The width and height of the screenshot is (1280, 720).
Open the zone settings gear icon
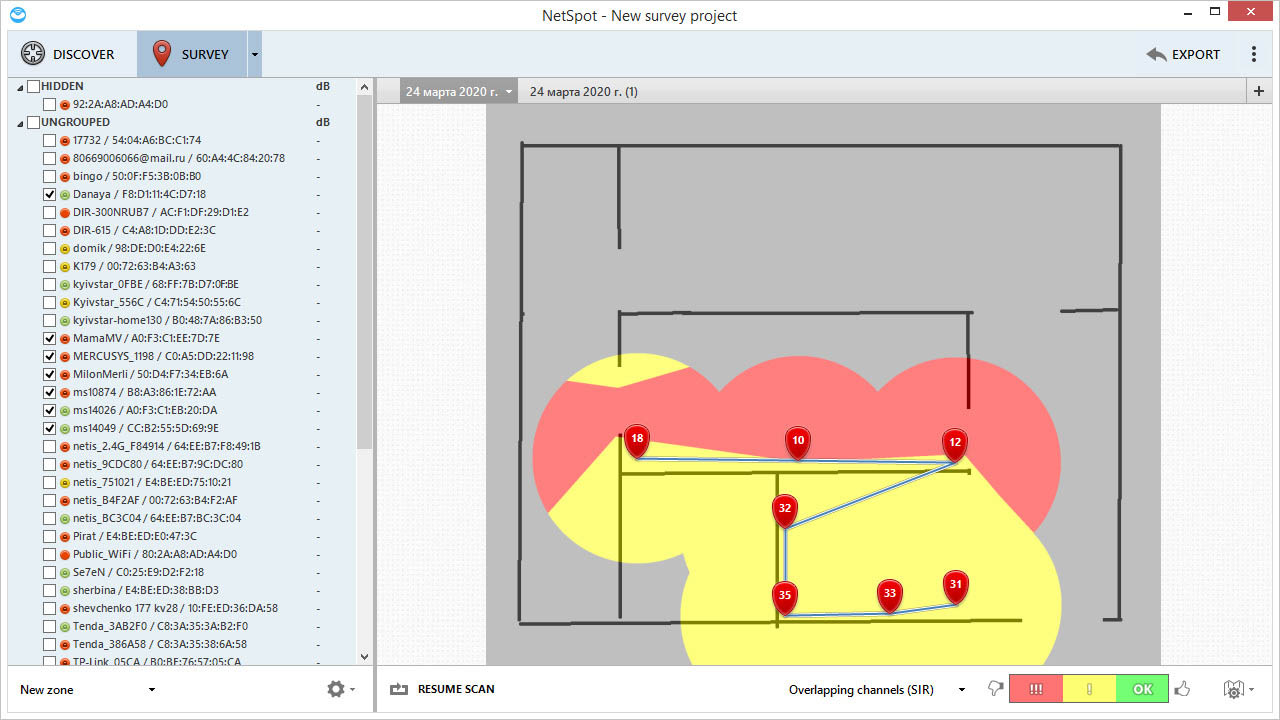point(335,689)
